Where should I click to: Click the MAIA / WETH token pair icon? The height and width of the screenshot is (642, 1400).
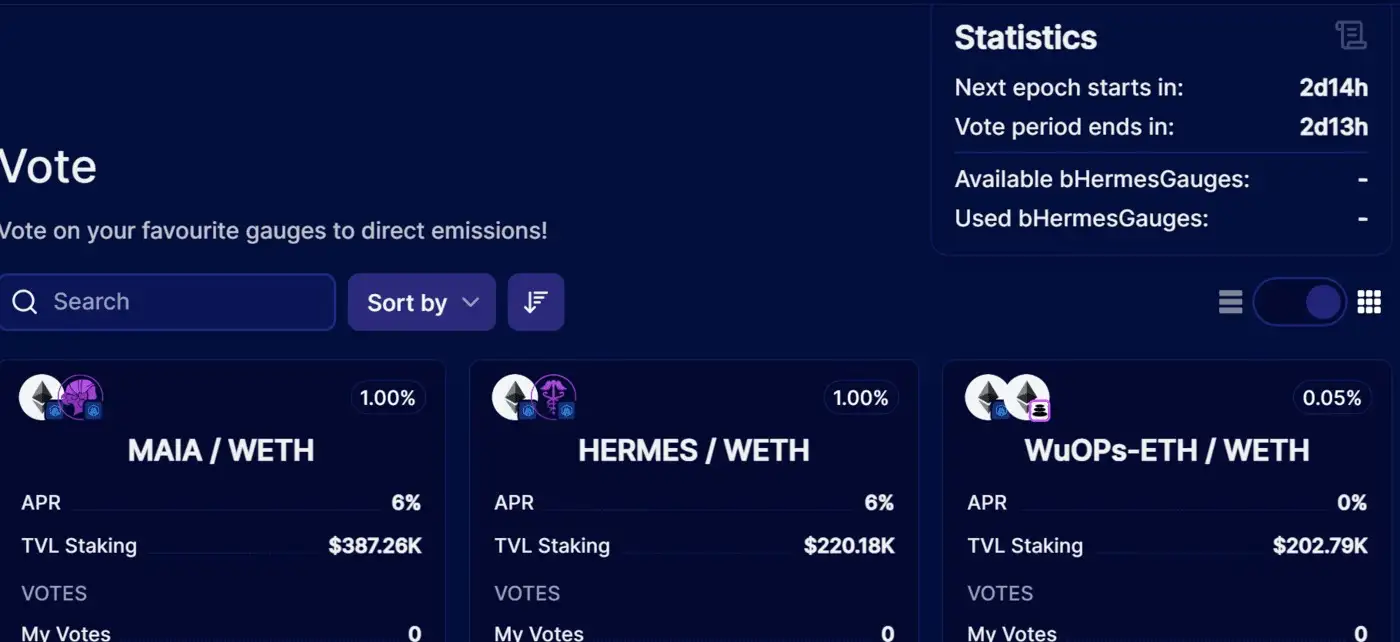pyautogui.click(x=62, y=398)
